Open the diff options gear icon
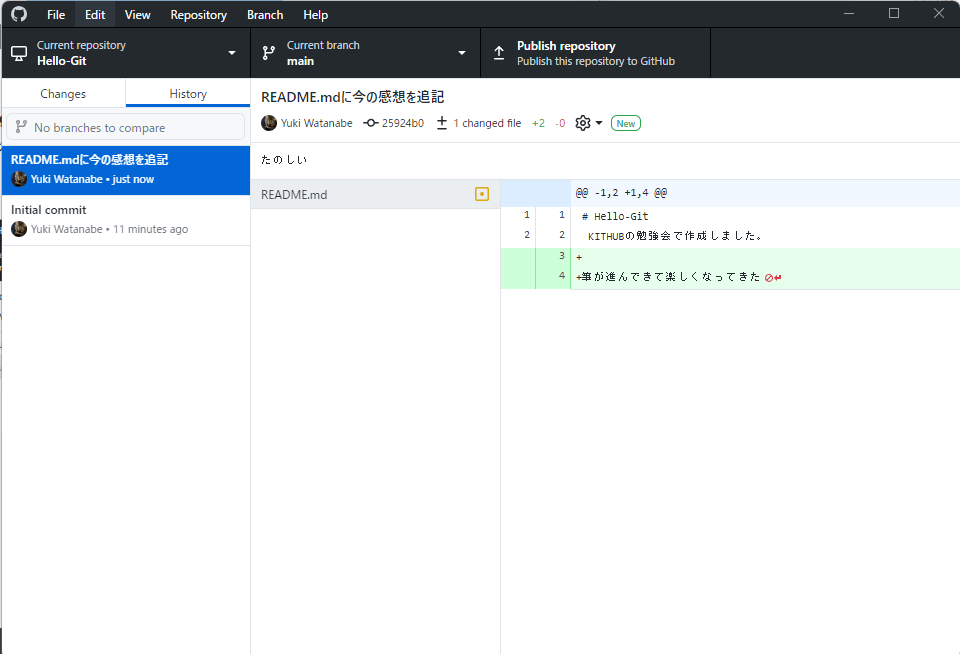The height and width of the screenshot is (654, 960). pyautogui.click(x=580, y=122)
